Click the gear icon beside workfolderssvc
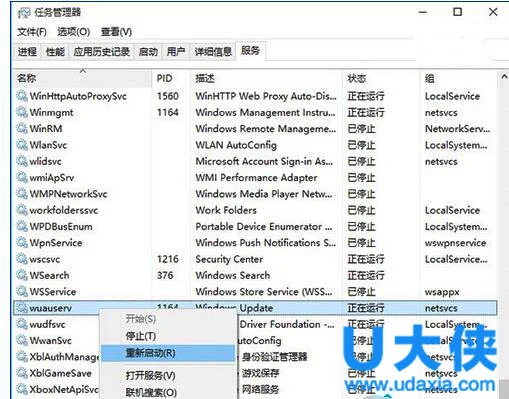Image resolution: width=509 pixels, height=399 pixels. click(22, 210)
